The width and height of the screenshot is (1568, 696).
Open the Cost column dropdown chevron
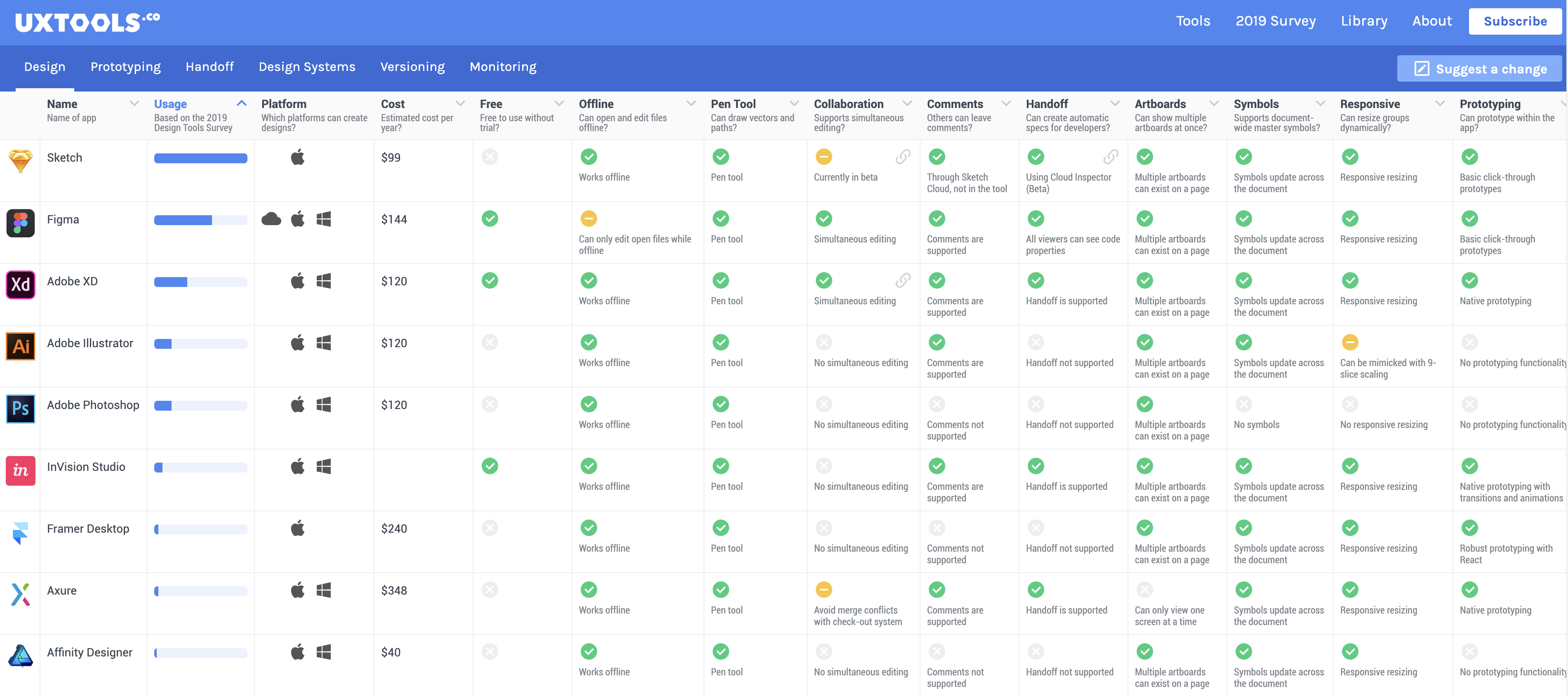(x=460, y=103)
